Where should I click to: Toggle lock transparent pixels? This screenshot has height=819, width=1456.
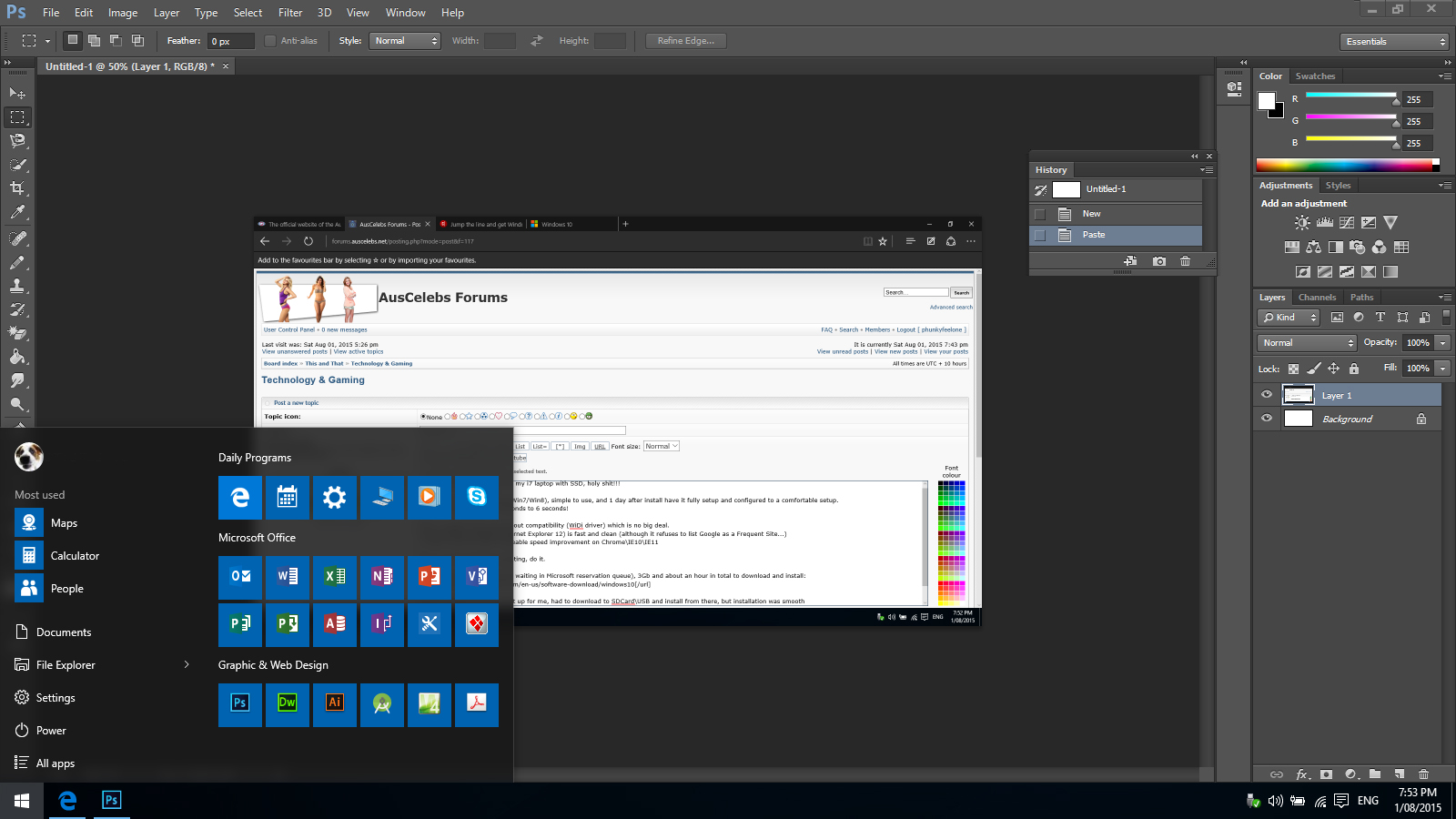click(x=1293, y=369)
